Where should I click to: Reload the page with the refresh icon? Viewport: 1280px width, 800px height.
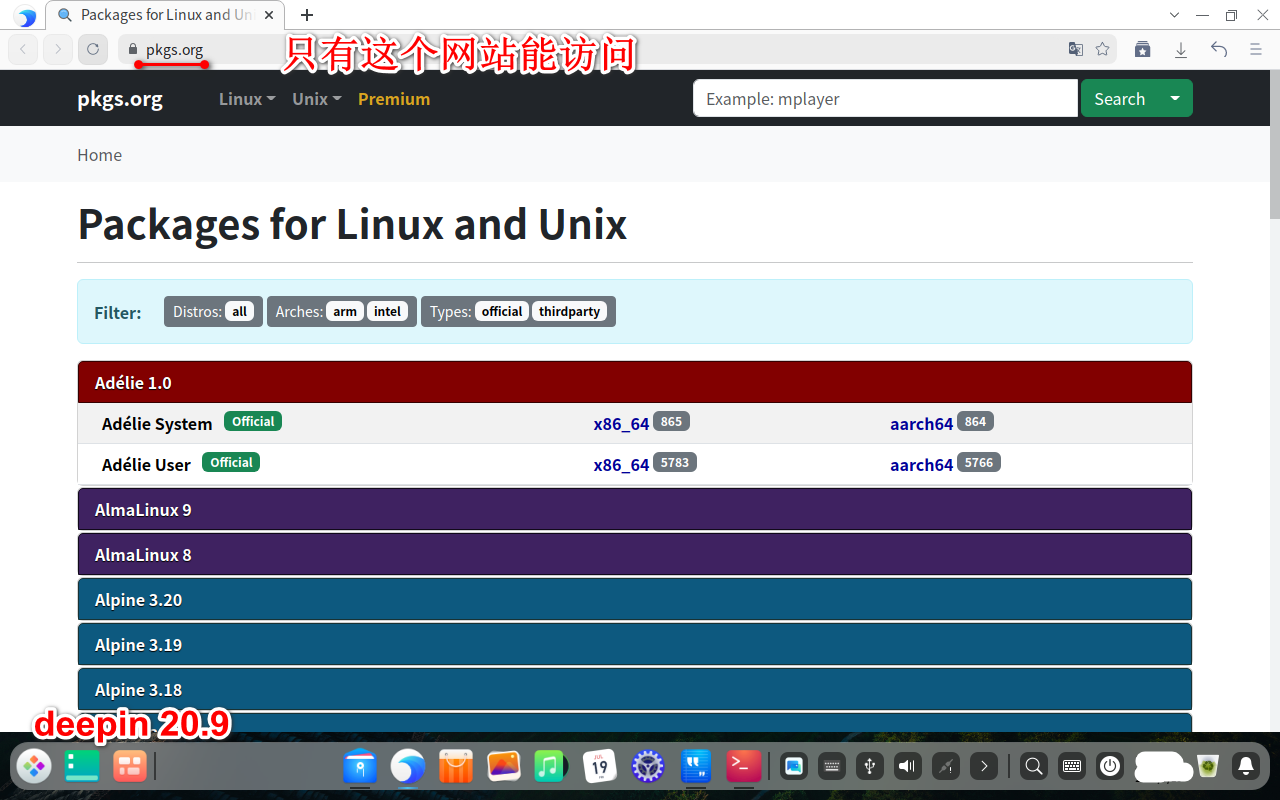coord(92,48)
